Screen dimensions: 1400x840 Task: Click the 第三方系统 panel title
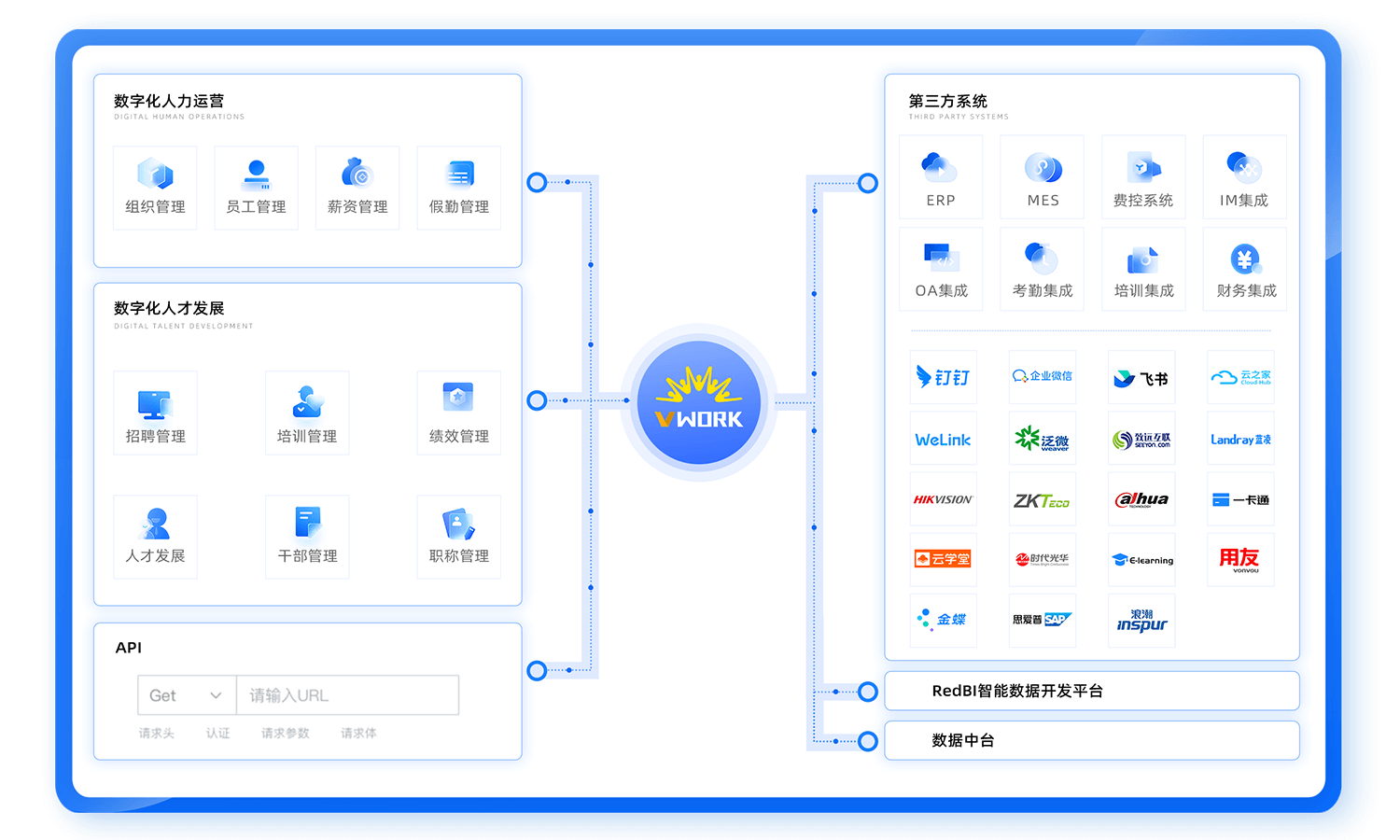point(948,101)
